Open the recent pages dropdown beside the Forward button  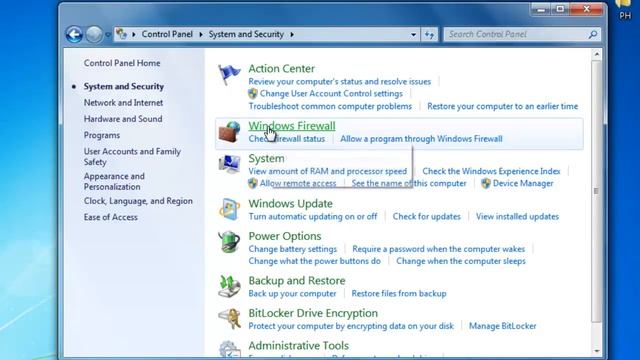click(108, 35)
